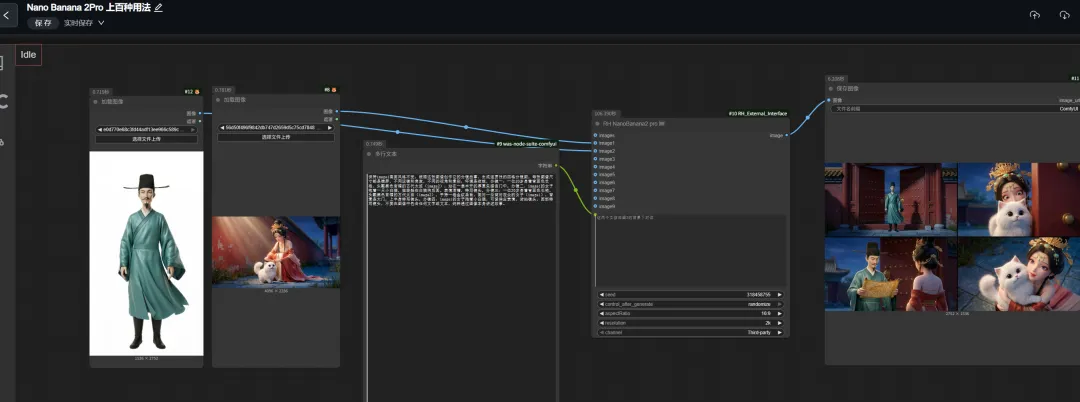This screenshot has height=402, width=1080.
Task: Click refresh icon in left sidebar
Action: pyautogui.click(x=3, y=102)
